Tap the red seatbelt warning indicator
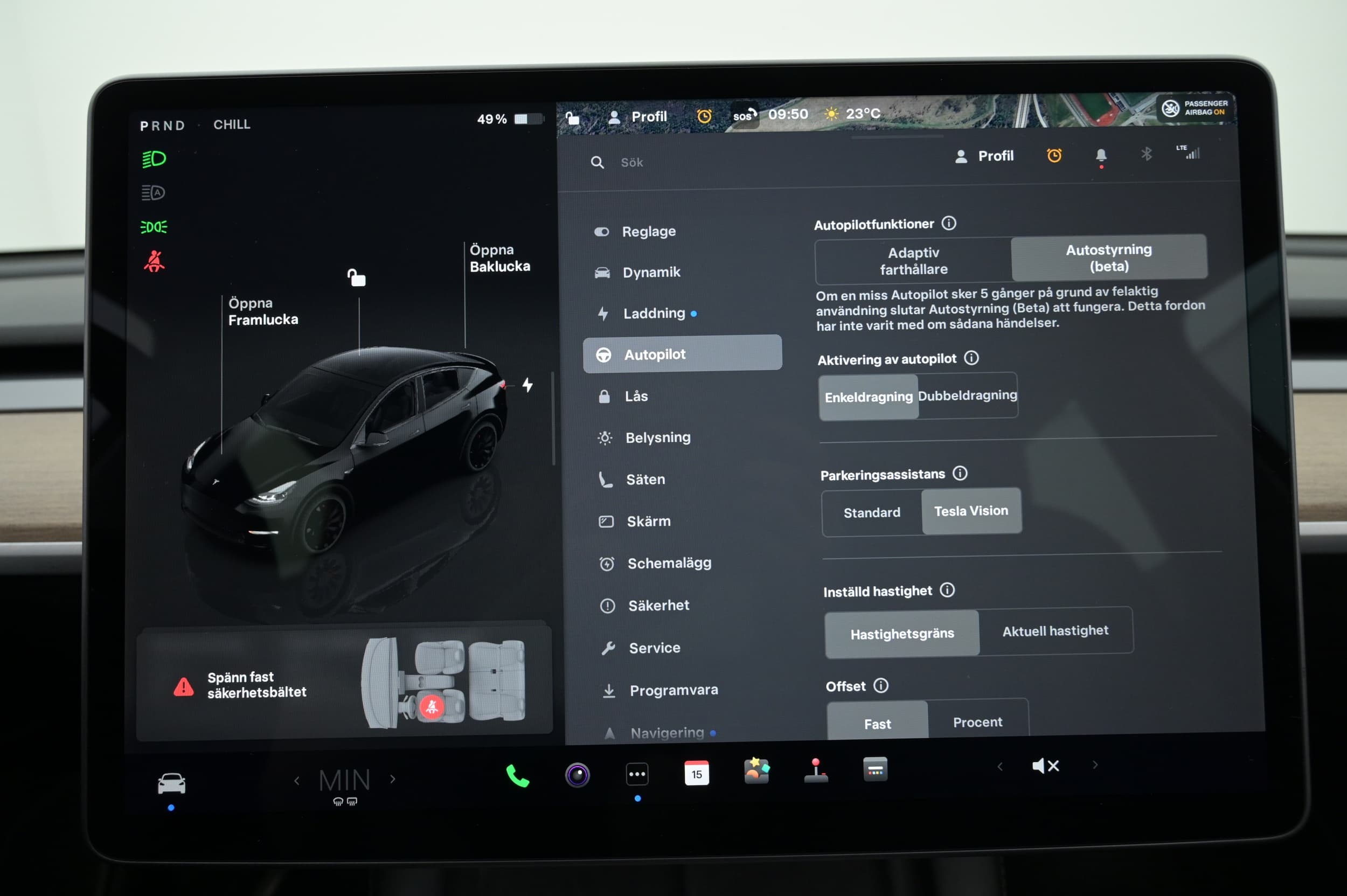The height and width of the screenshot is (896, 1347). tap(154, 261)
